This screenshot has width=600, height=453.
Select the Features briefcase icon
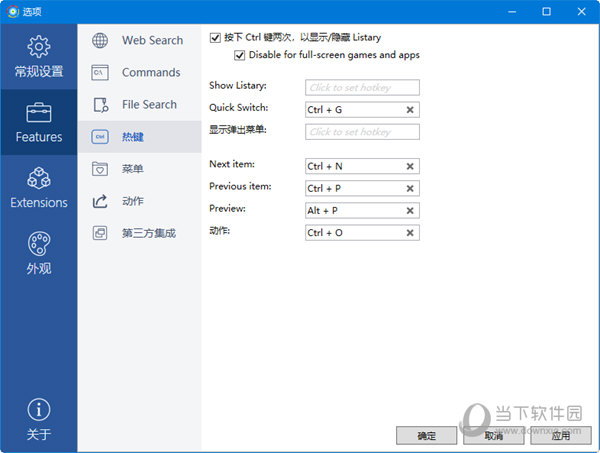click(39, 112)
